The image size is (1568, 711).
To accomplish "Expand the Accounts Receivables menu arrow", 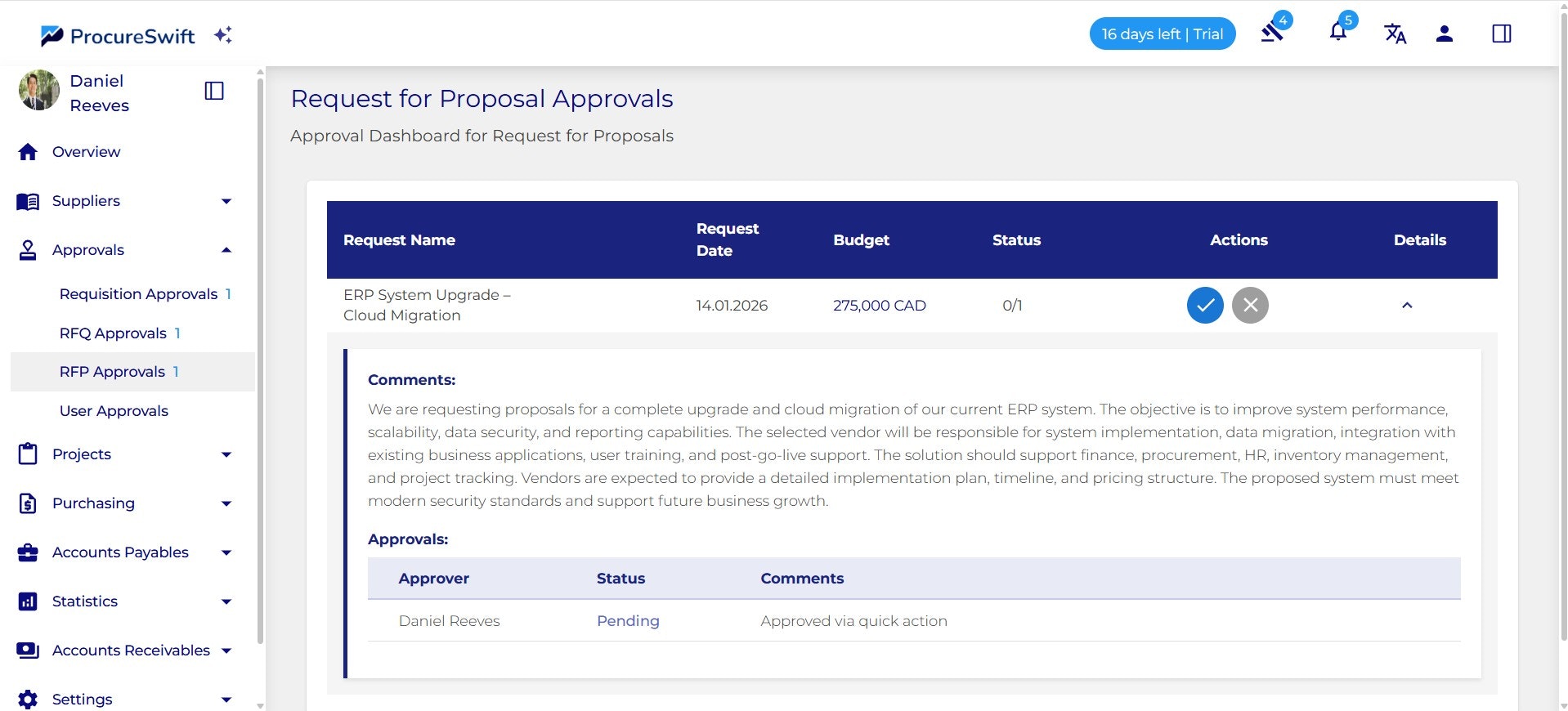I will [x=226, y=651].
